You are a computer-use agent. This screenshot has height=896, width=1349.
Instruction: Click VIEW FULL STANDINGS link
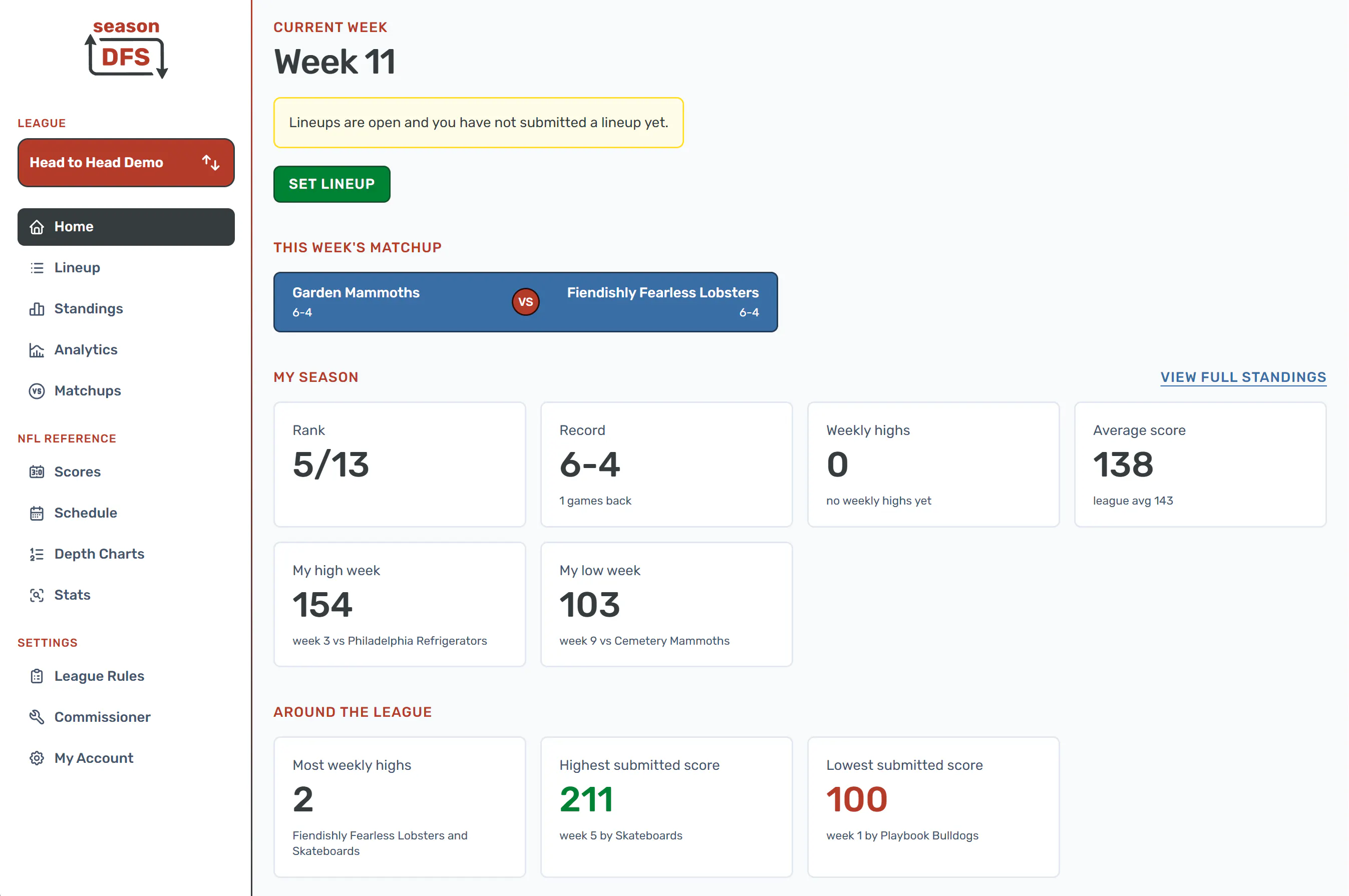coord(1243,378)
